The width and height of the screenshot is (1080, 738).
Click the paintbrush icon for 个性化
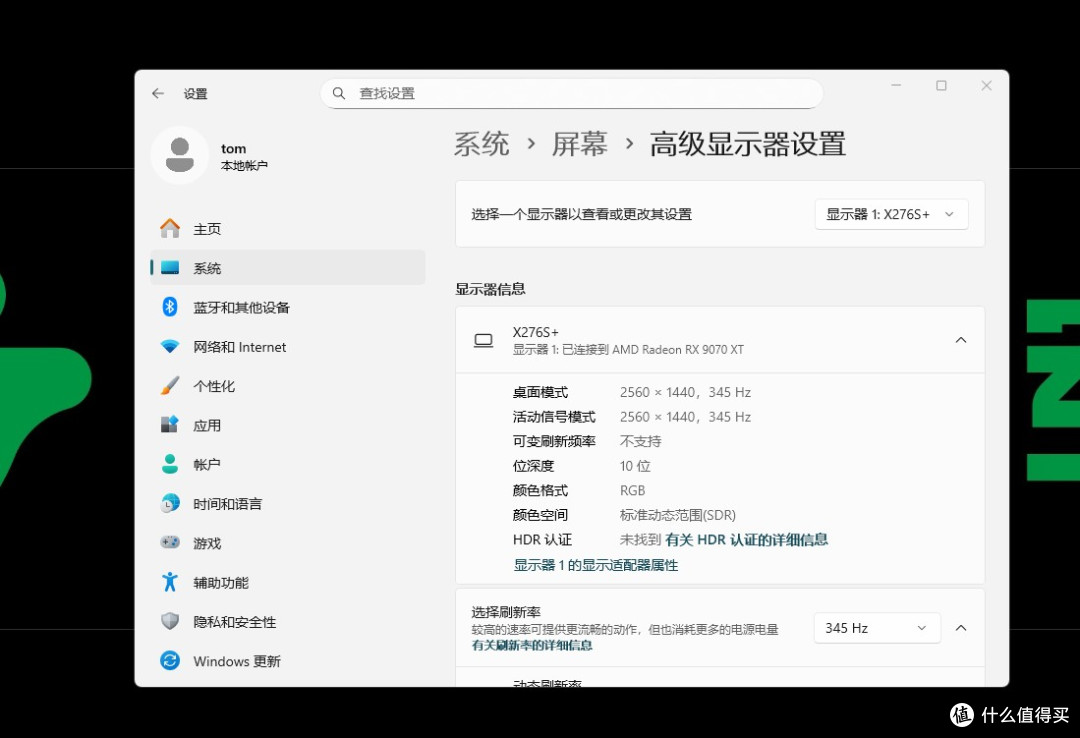pos(170,385)
